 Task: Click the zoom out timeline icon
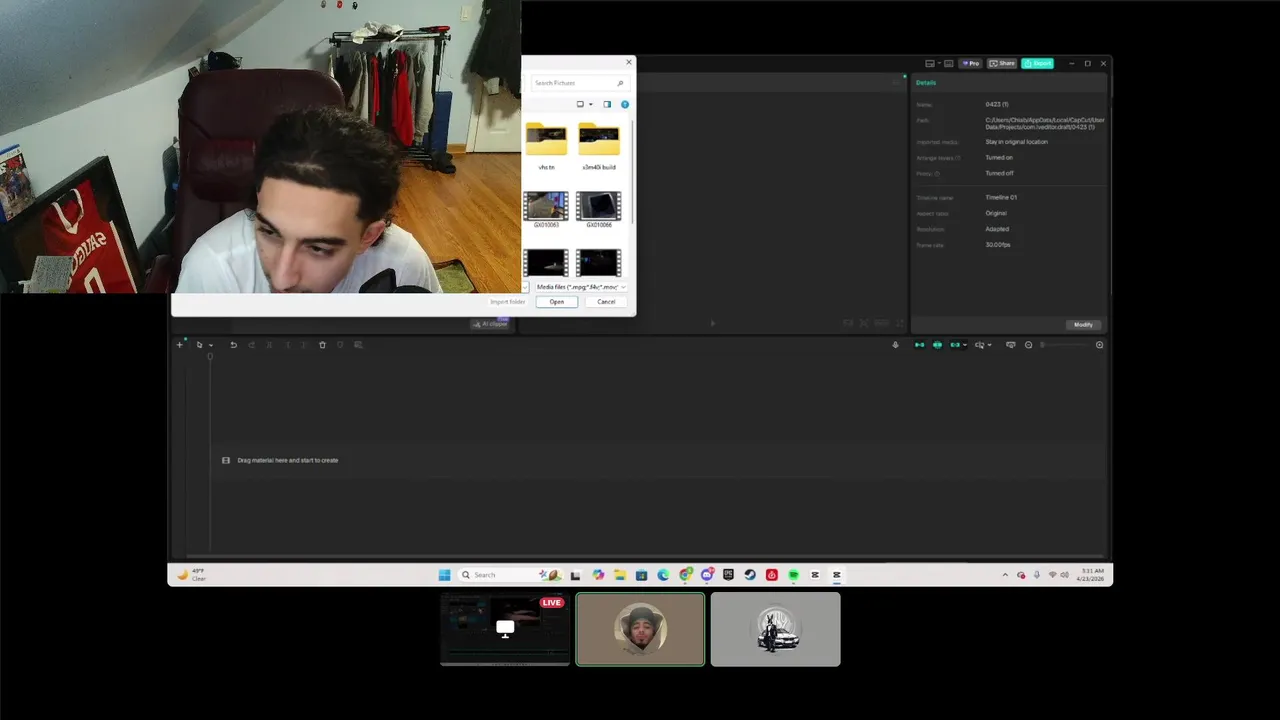(1028, 345)
